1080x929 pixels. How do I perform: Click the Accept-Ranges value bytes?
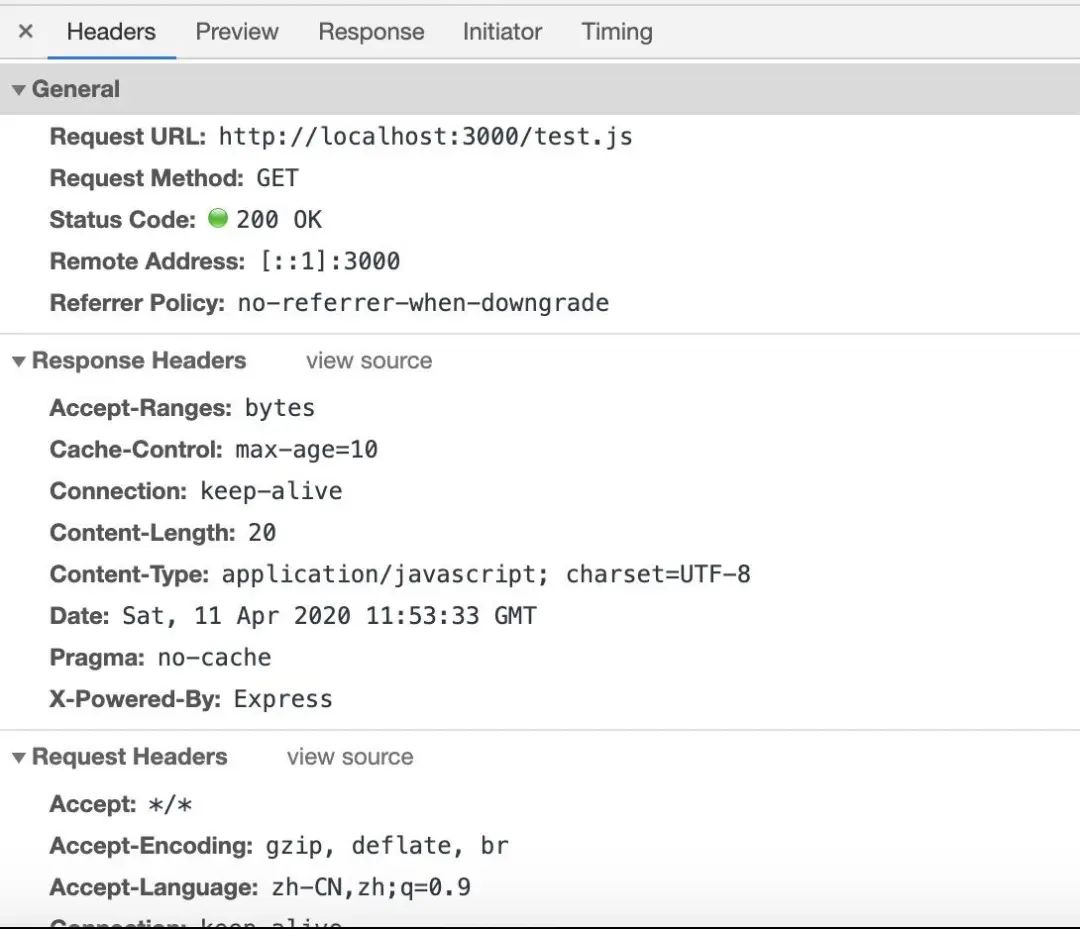pos(280,408)
